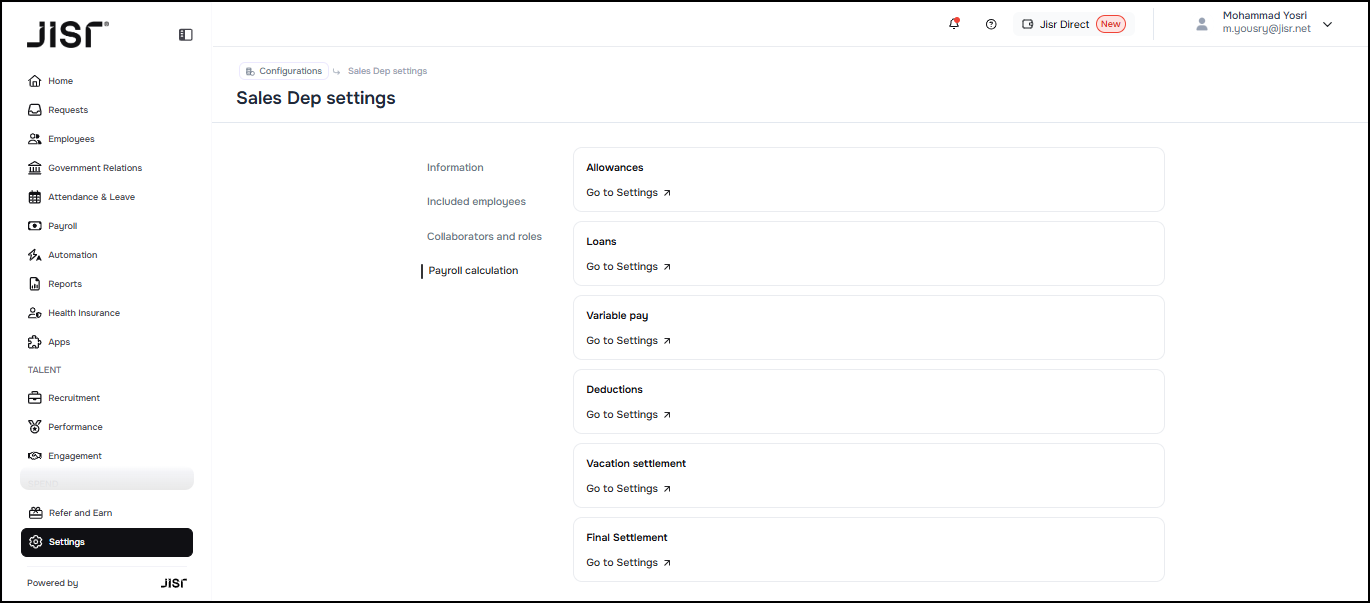Open Automation in the sidebar
Viewport: 1370px width, 603px height.
coord(73,255)
